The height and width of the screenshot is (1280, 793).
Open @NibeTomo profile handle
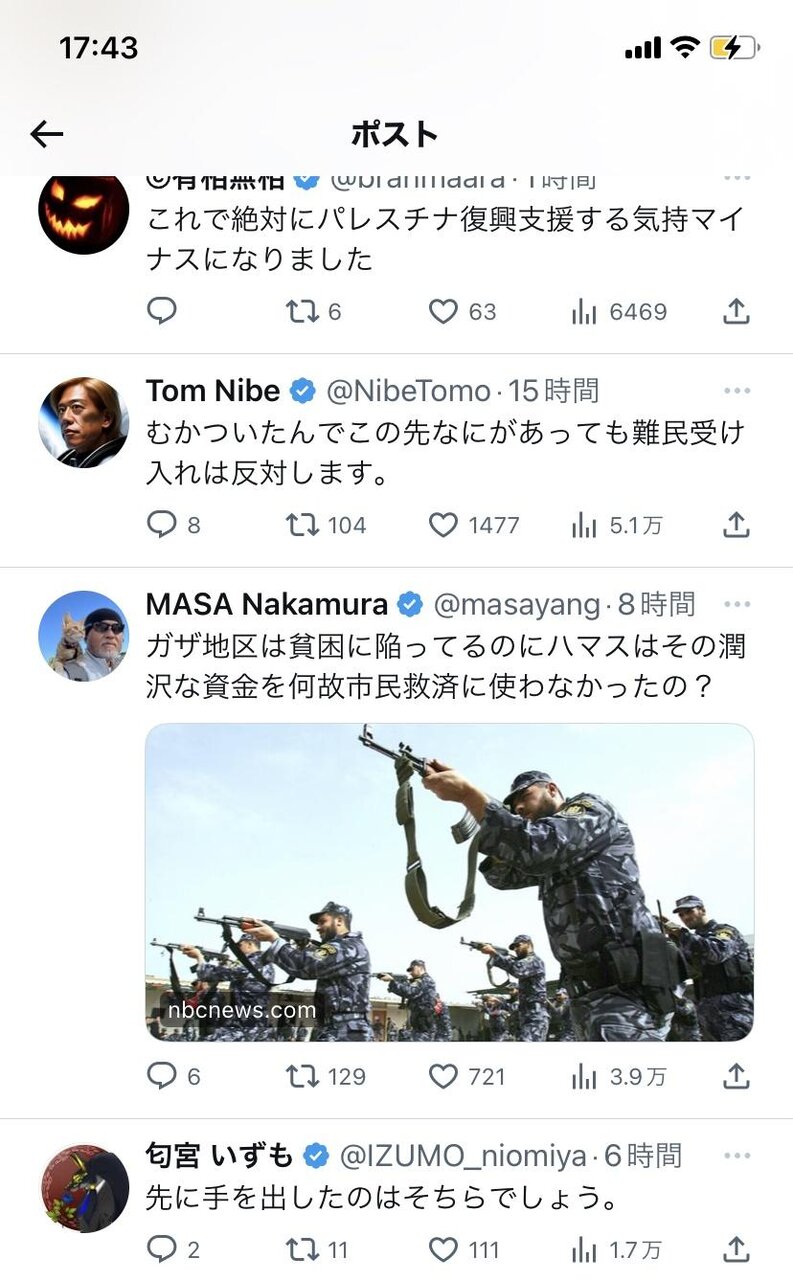pos(408,391)
